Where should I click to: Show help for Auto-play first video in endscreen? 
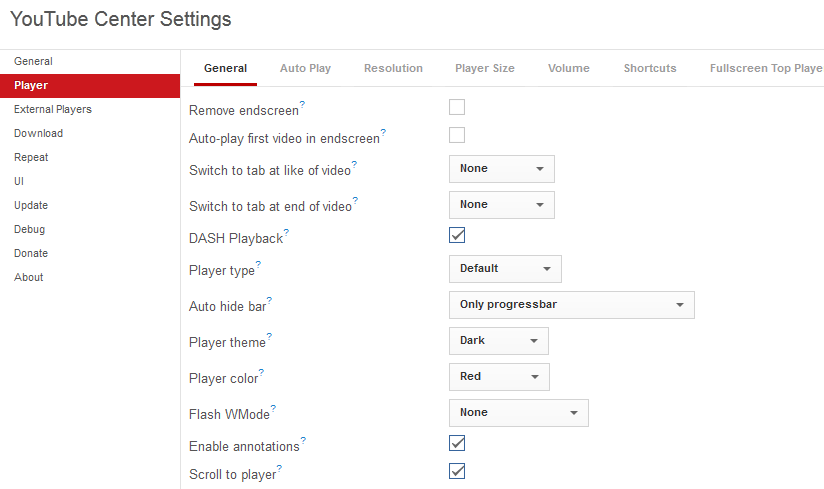point(383,132)
